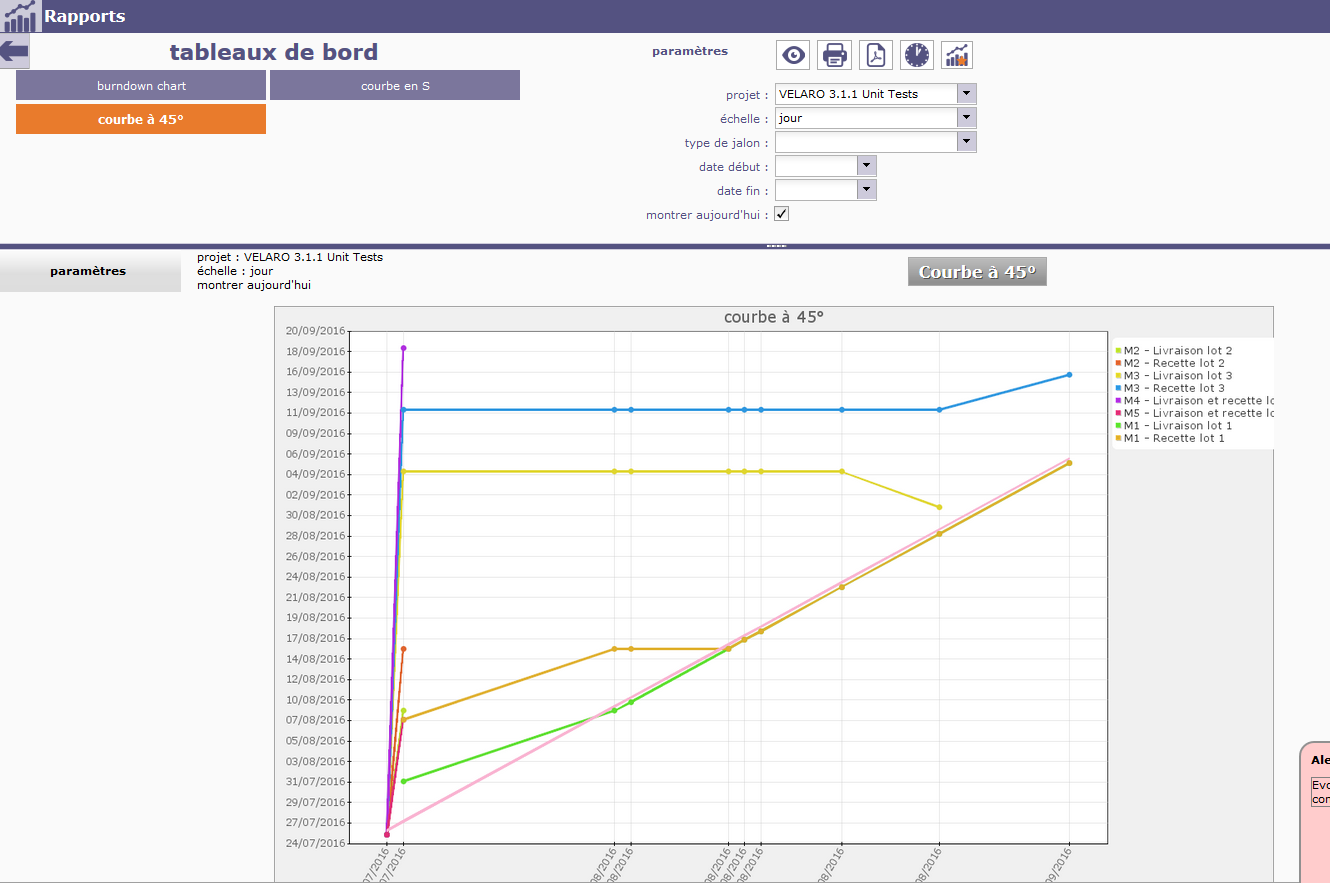
Task: Click the back arrow icon
Action: (14, 52)
